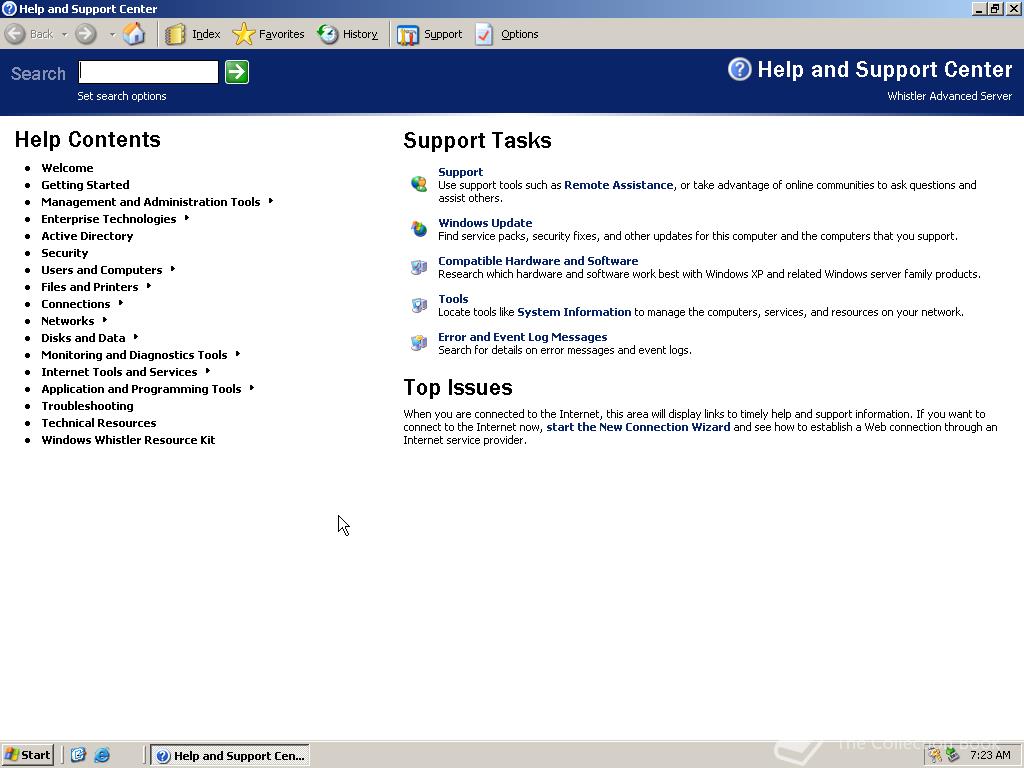Click Compatible Hardware and Software icon
The height and width of the screenshot is (768, 1024).
point(419,266)
